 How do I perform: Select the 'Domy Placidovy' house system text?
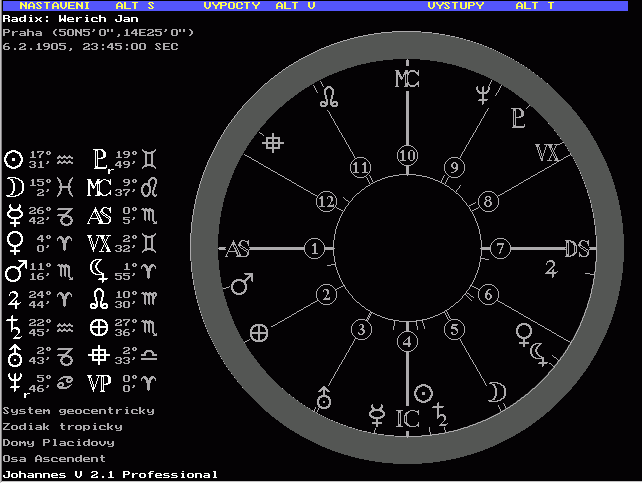click(x=58, y=442)
